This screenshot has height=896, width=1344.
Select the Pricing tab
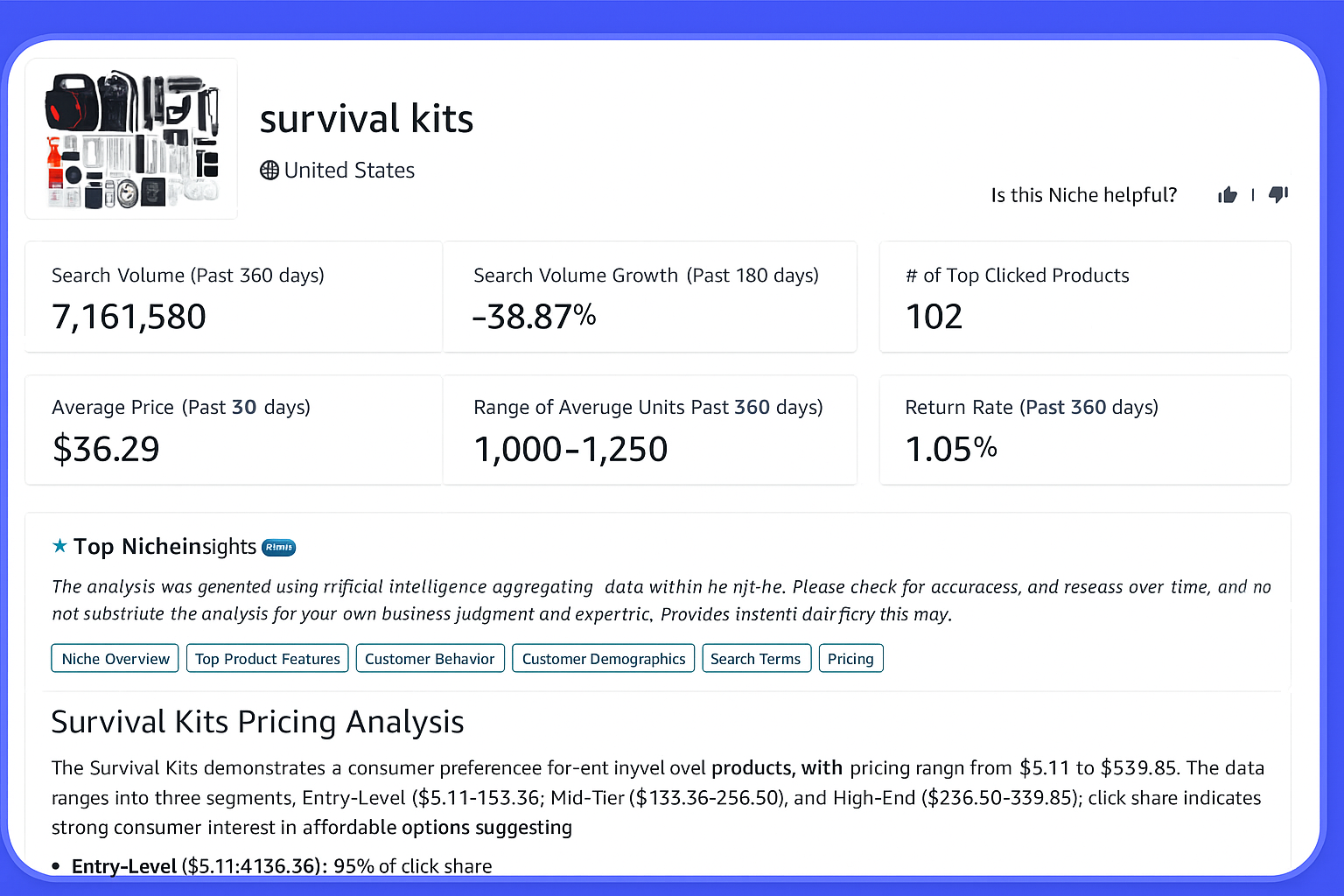tap(850, 659)
